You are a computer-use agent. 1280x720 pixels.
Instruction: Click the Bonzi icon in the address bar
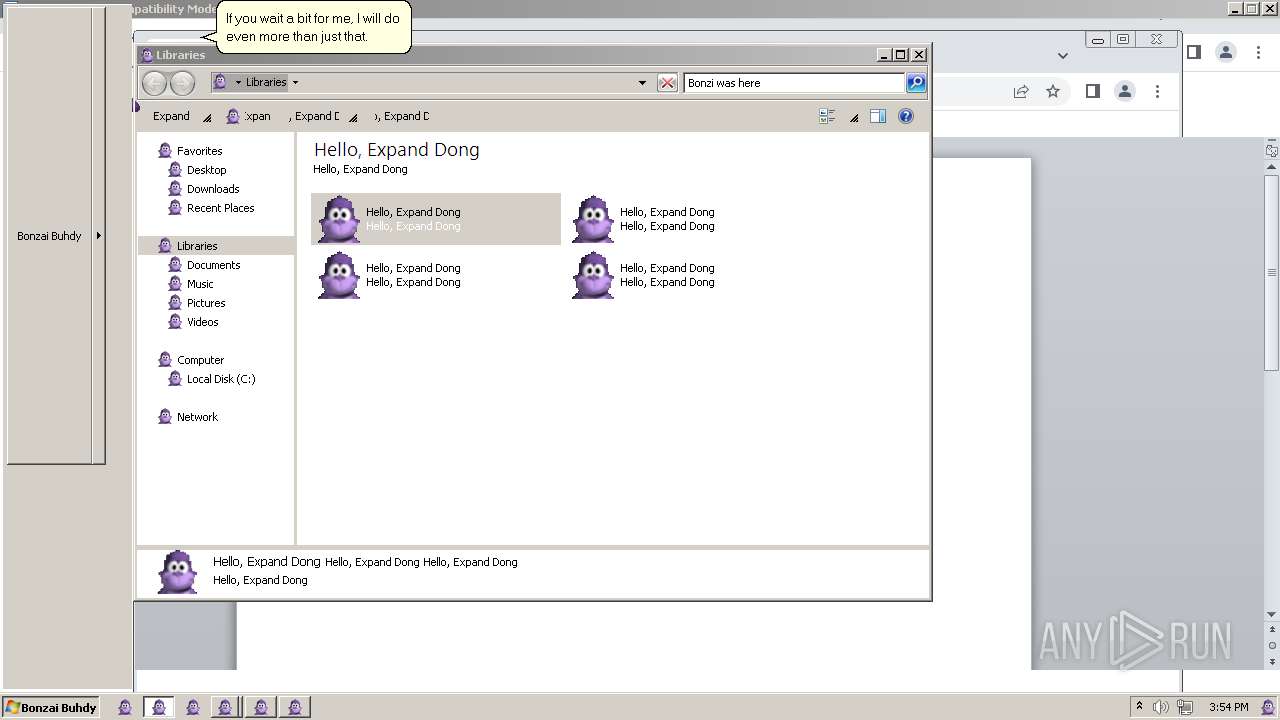pyautogui.click(x=221, y=82)
